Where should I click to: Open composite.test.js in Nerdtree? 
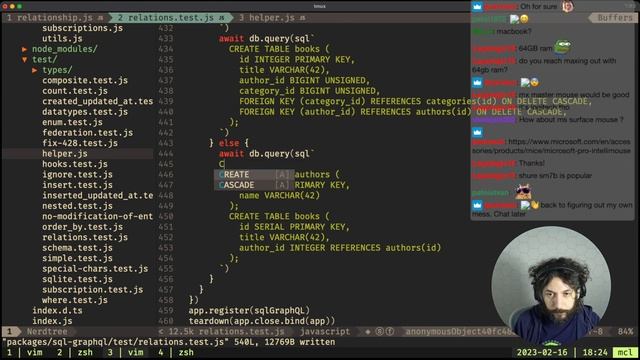[85, 80]
